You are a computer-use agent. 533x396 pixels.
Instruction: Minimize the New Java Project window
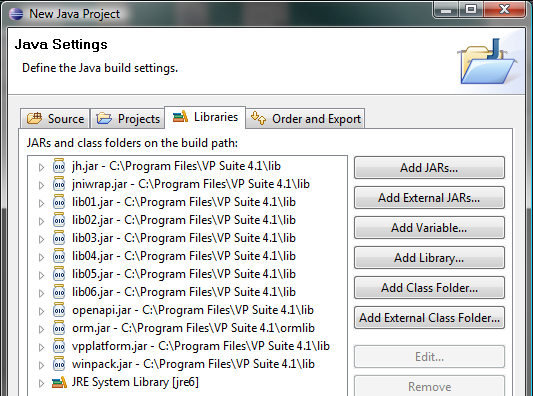tap(446, 10)
